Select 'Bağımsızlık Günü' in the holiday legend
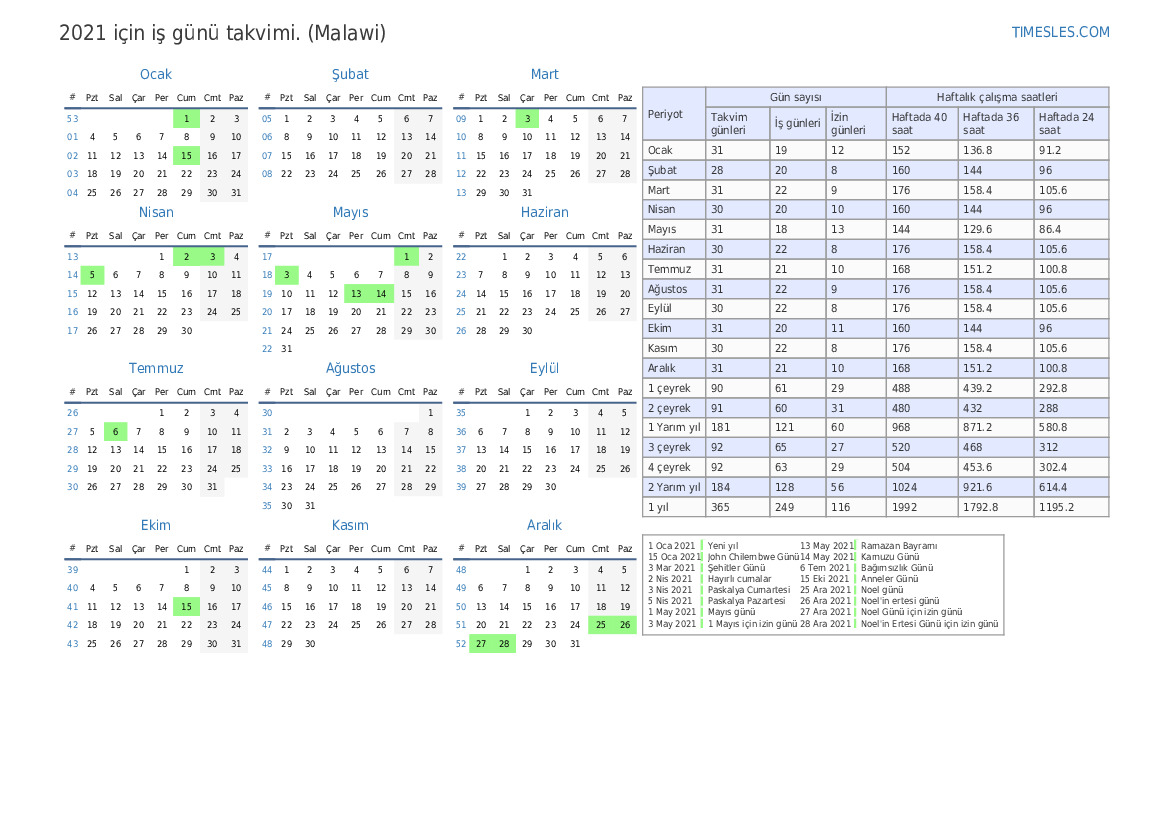Image resolution: width=1169 pixels, height=827 pixels. coord(897,568)
